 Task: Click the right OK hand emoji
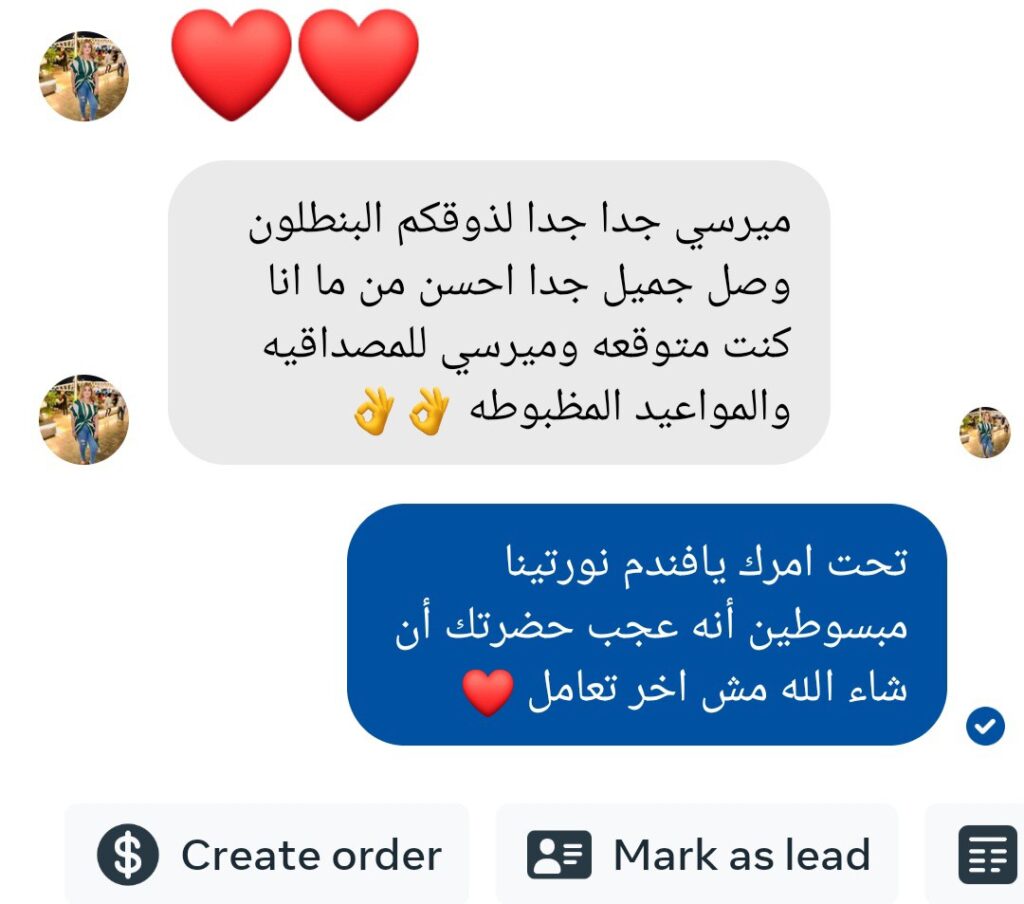[429, 411]
